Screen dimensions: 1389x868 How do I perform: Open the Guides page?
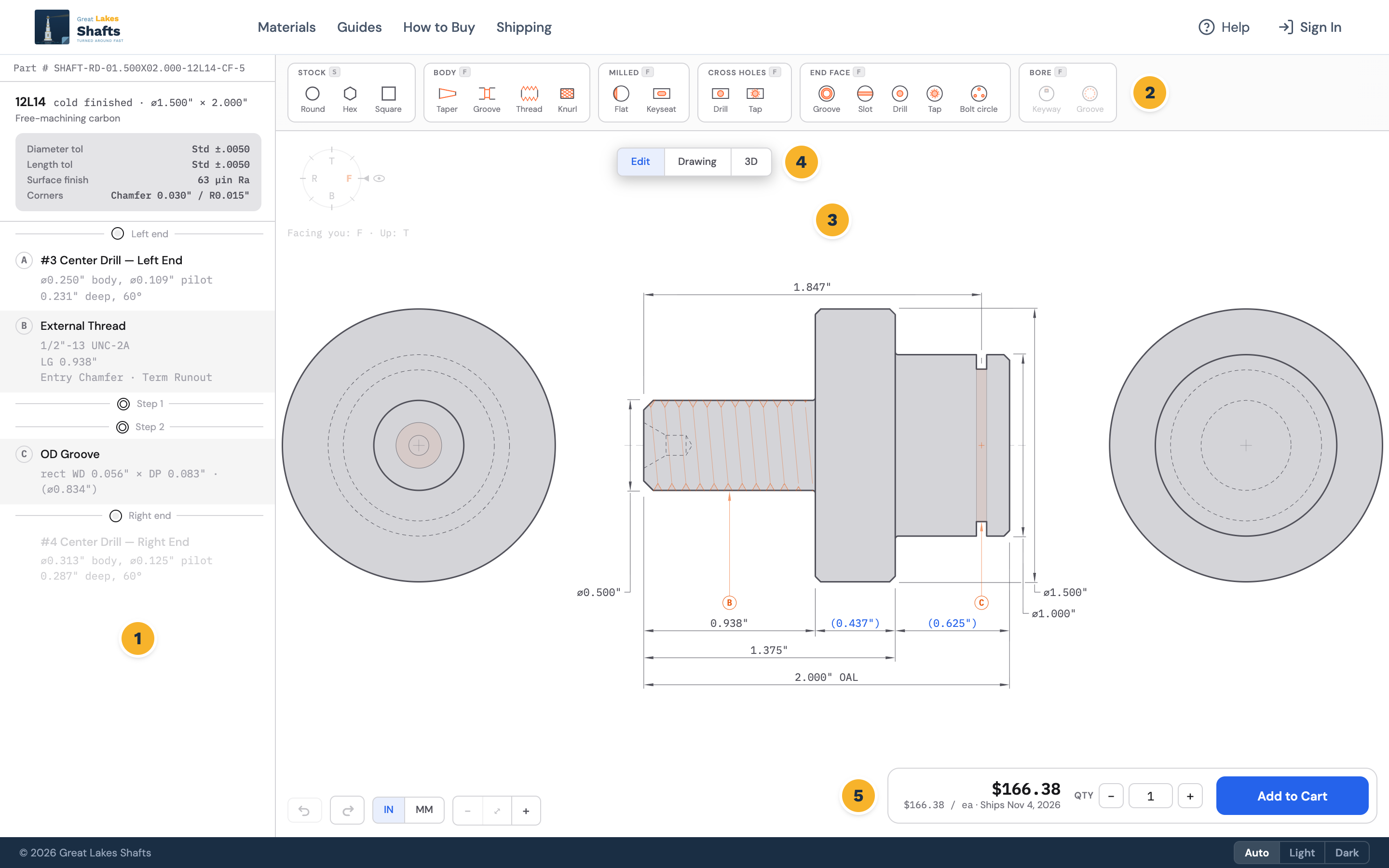point(359,27)
